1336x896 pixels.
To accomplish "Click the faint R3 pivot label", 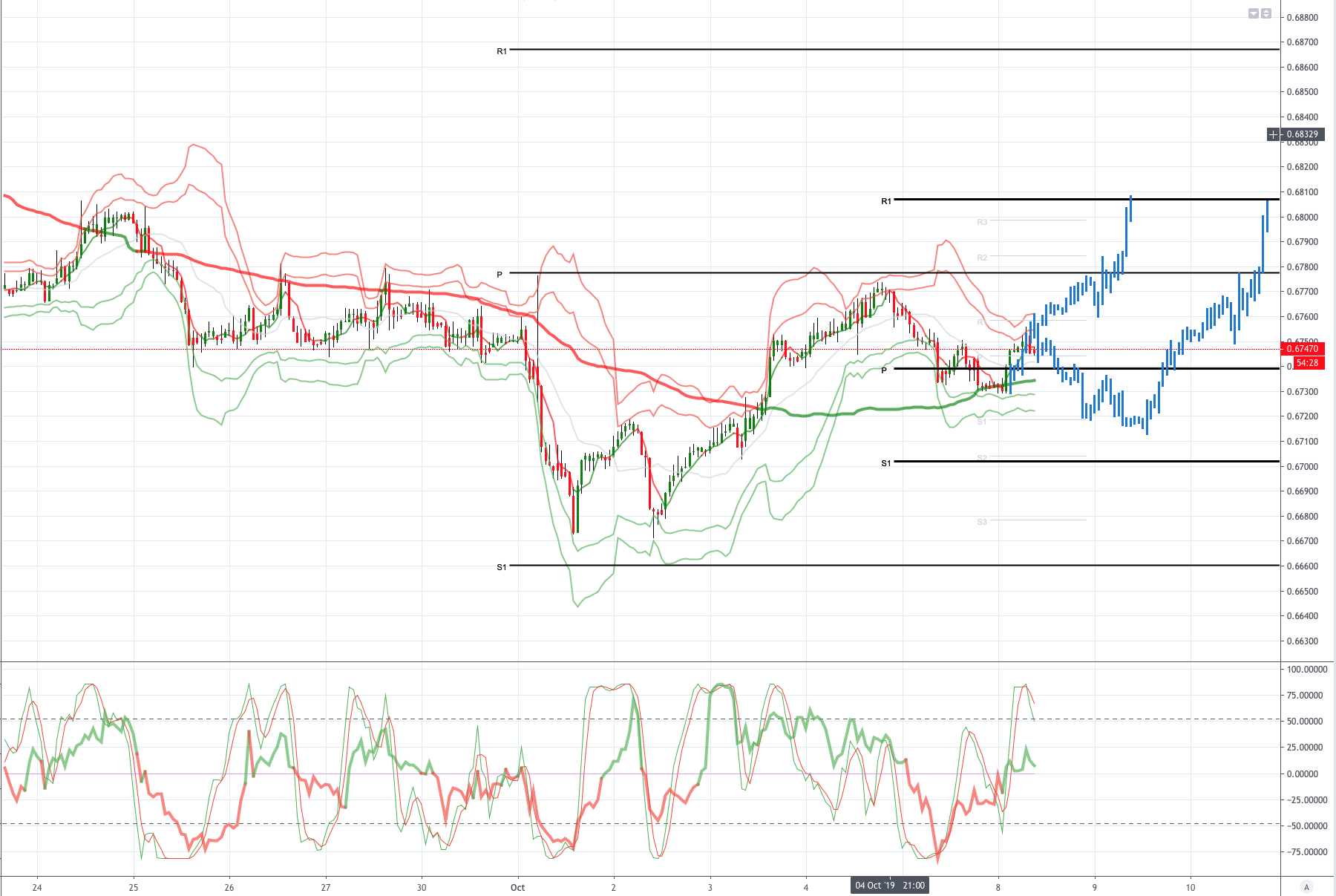I will (x=982, y=222).
